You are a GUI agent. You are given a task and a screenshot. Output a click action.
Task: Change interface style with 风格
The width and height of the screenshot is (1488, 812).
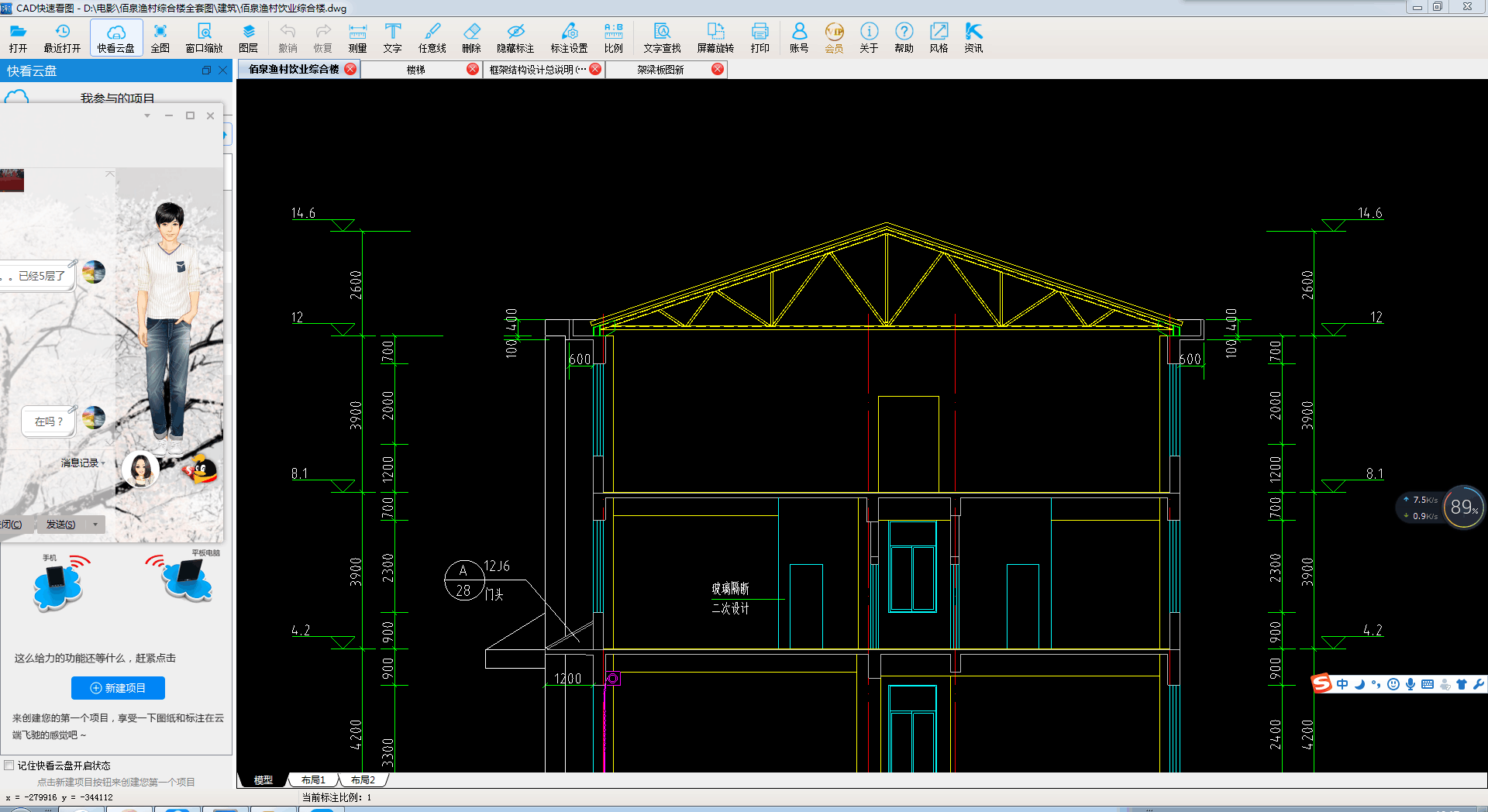click(x=939, y=37)
